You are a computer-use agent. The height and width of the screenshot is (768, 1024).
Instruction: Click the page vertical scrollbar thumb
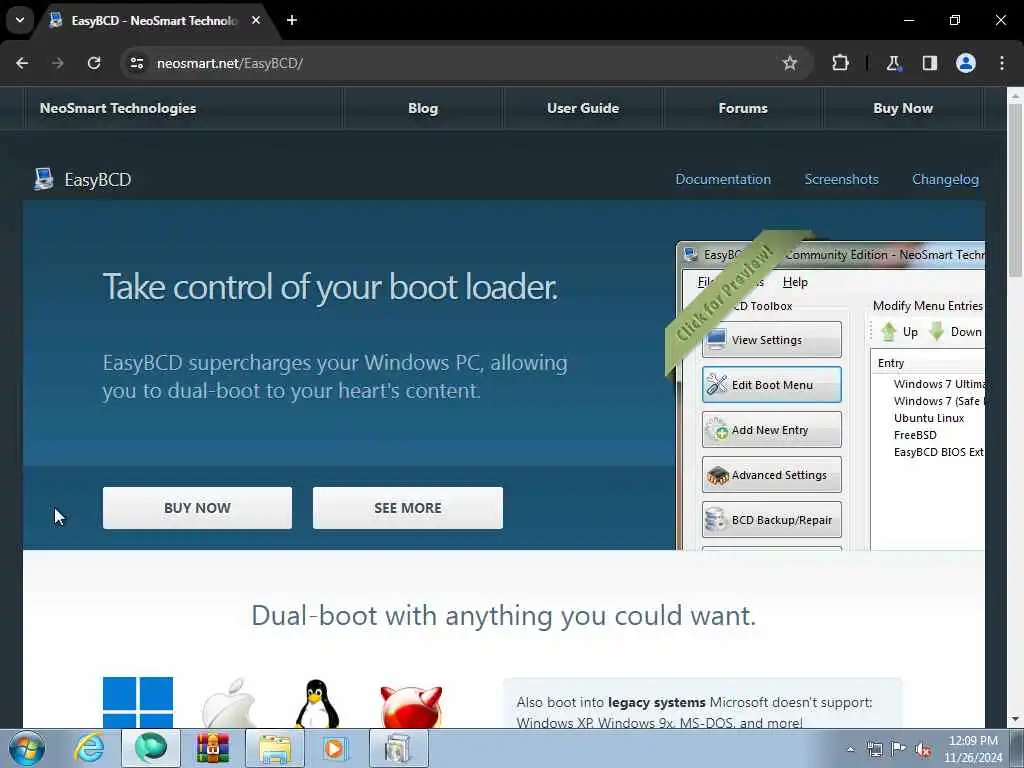tap(1016, 189)
